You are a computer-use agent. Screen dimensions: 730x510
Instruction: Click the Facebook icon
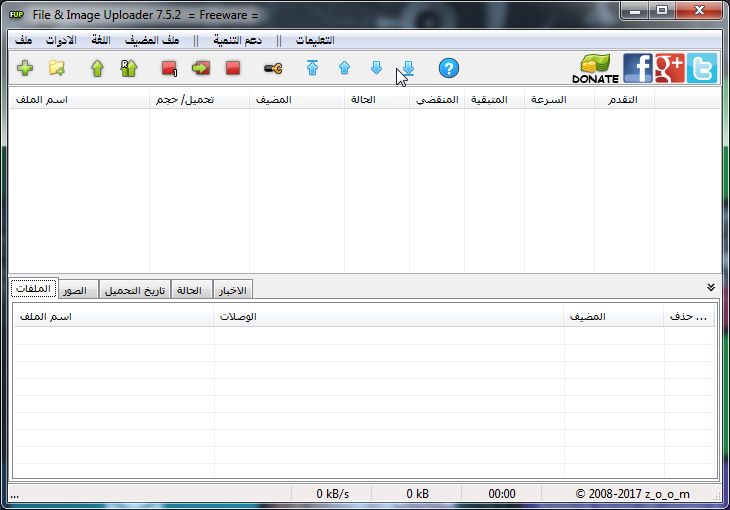pos(638,68)
